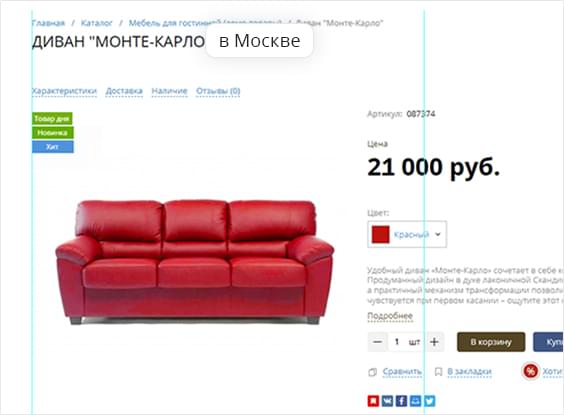Image resolution: width=564 pixels, height=415 pixels.
Task: Open the Характеристики tab
Action: (x=64, y=91)
